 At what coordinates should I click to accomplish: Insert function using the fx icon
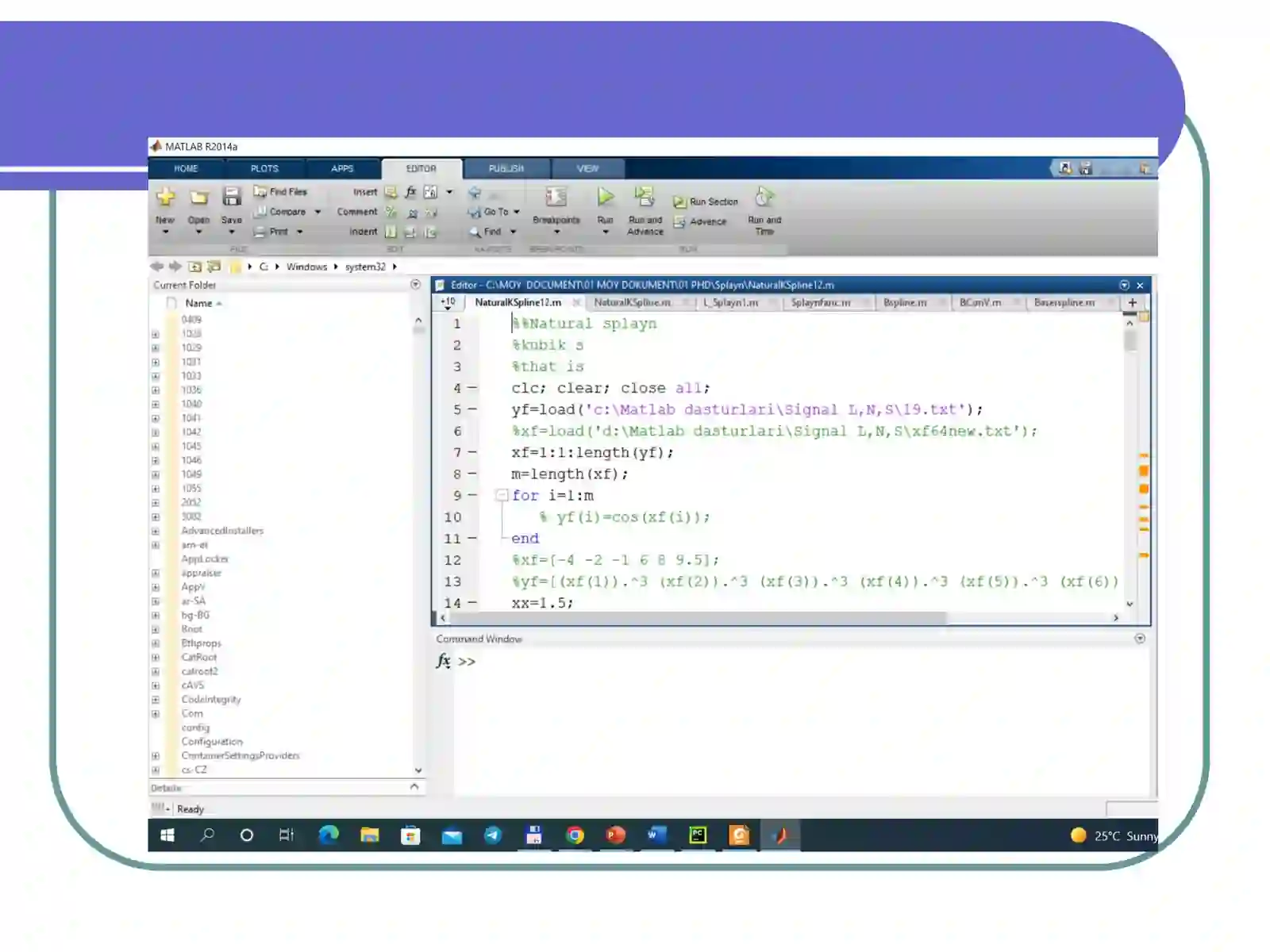pos(410,192)
